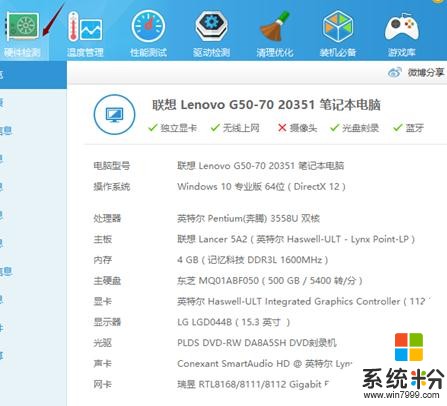
Task: Click the 微博分享 share link
Action: (x=426, y=72)
